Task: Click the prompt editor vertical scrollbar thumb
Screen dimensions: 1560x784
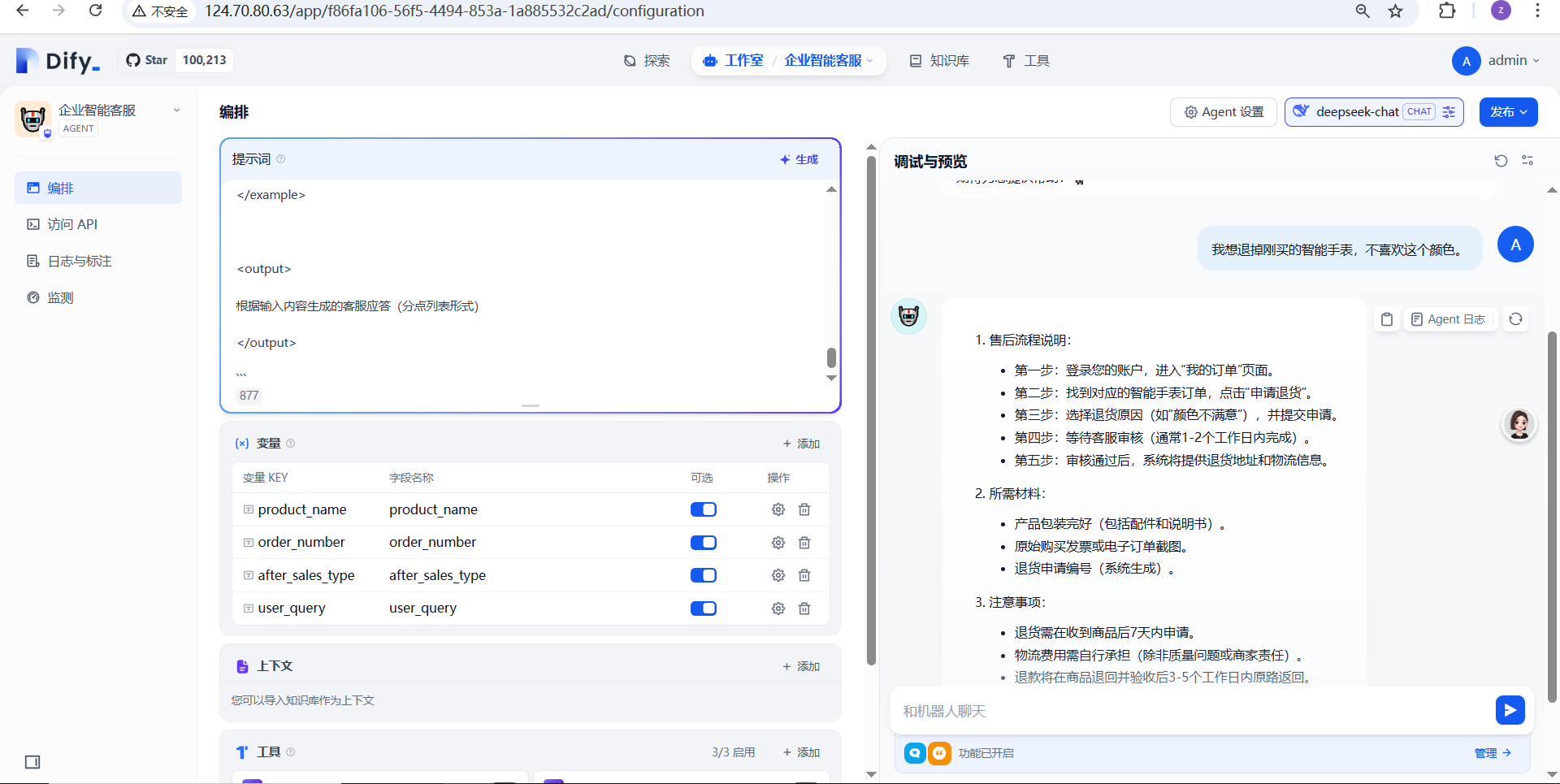Action: click(831, 357)
